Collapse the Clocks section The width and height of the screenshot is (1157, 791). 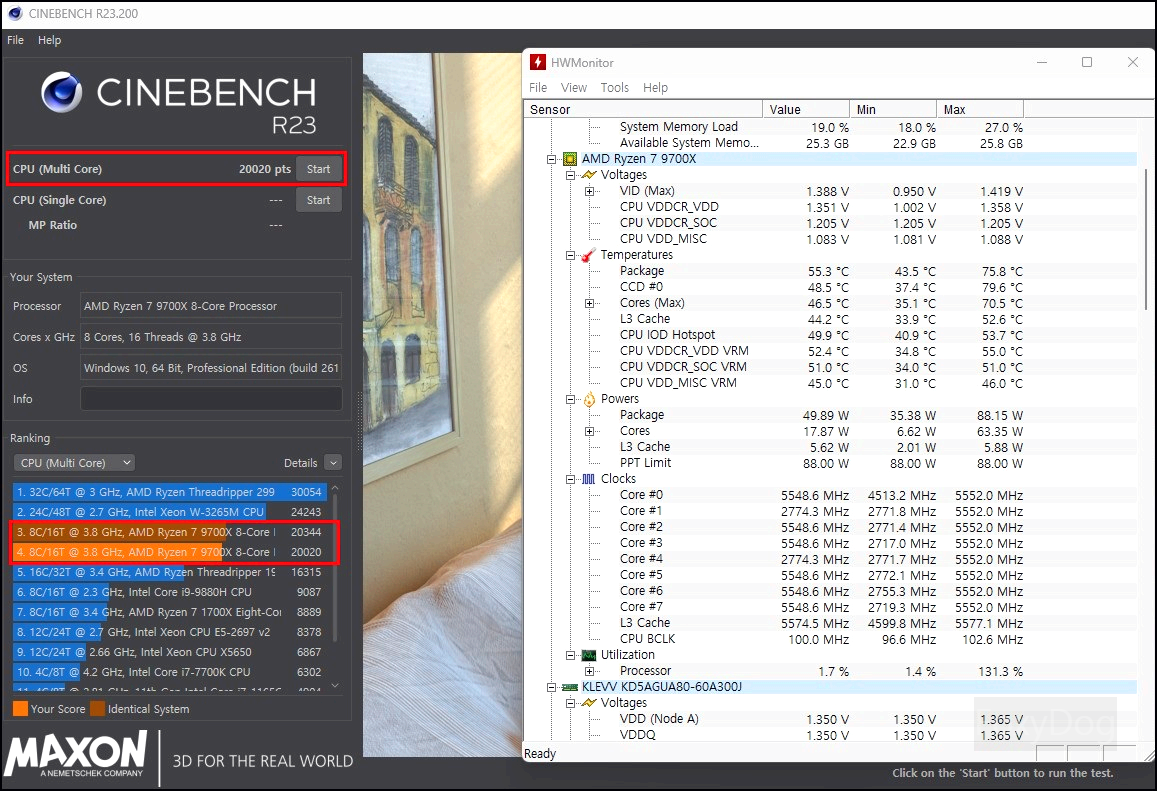[x=570, y=479]
